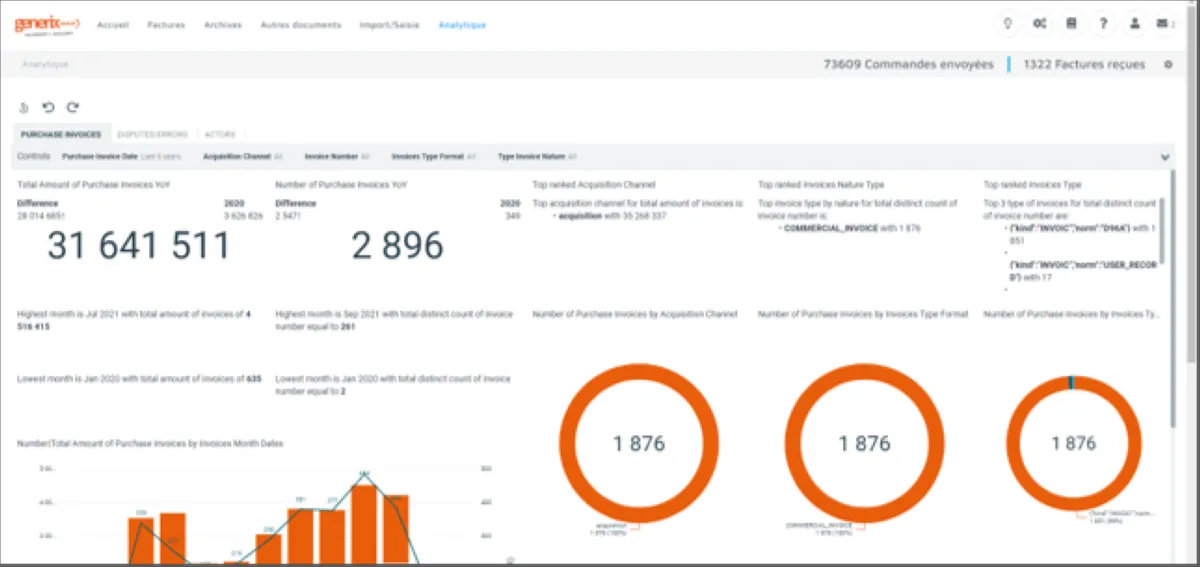The width and height of the screenshot is (1200, 567).
Task: Open the envelope messages icon
Action: point(1162,24)
